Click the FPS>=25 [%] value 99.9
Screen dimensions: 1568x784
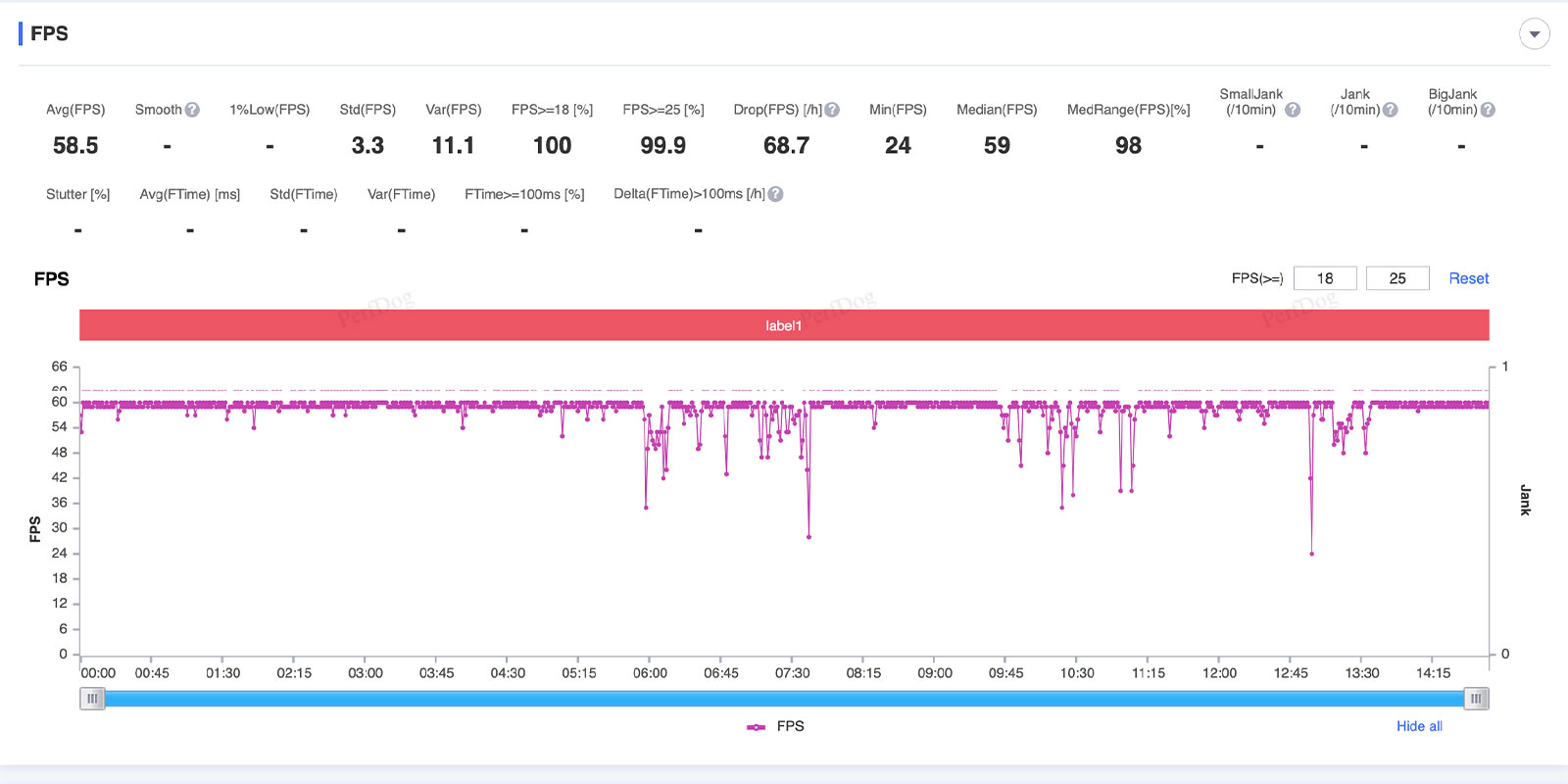[662, 146]
